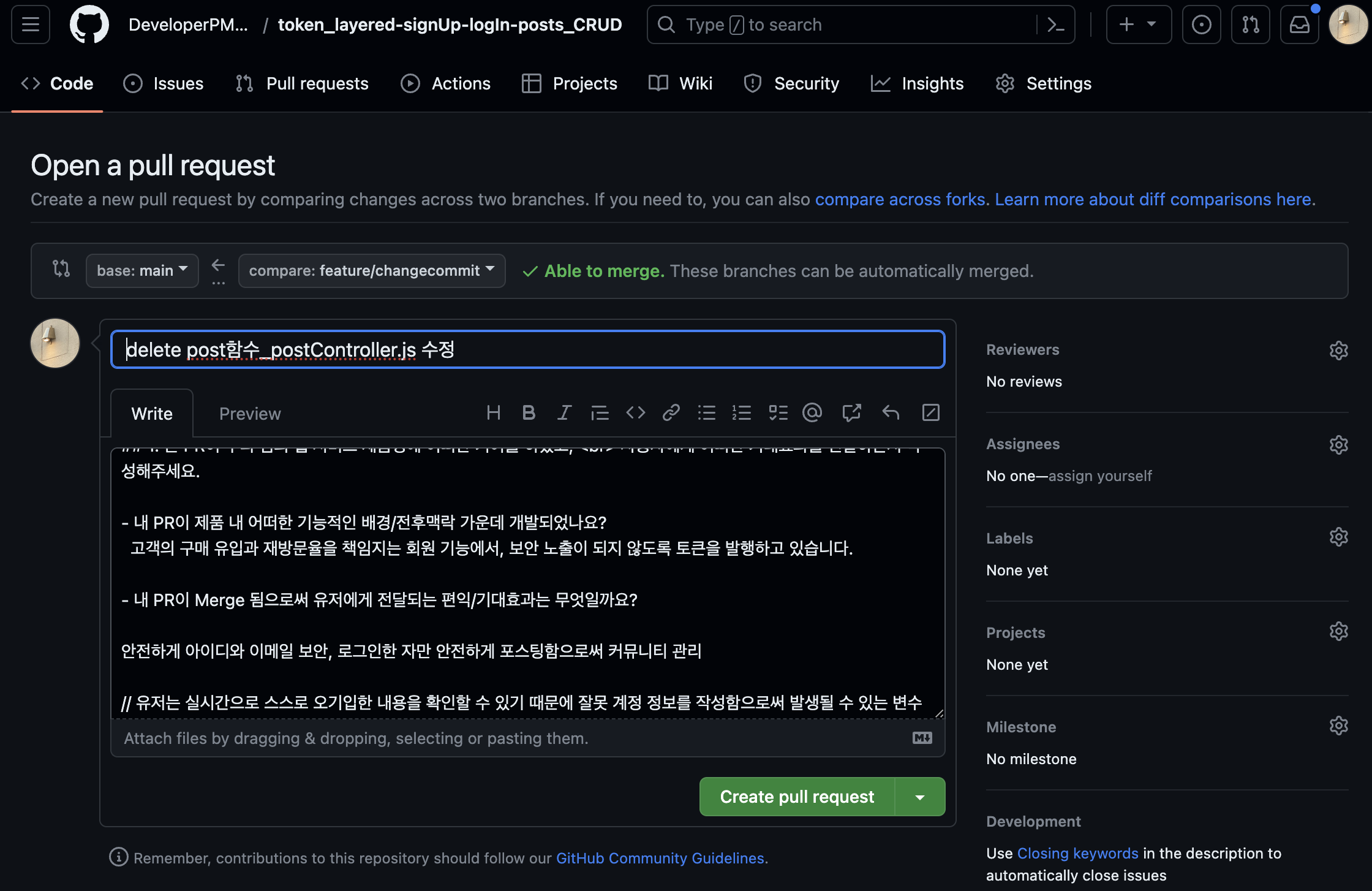Screen dimensions: 1372x891
Task: Apply Bold formatting in editor toolbar
Action: pos(529,413)
